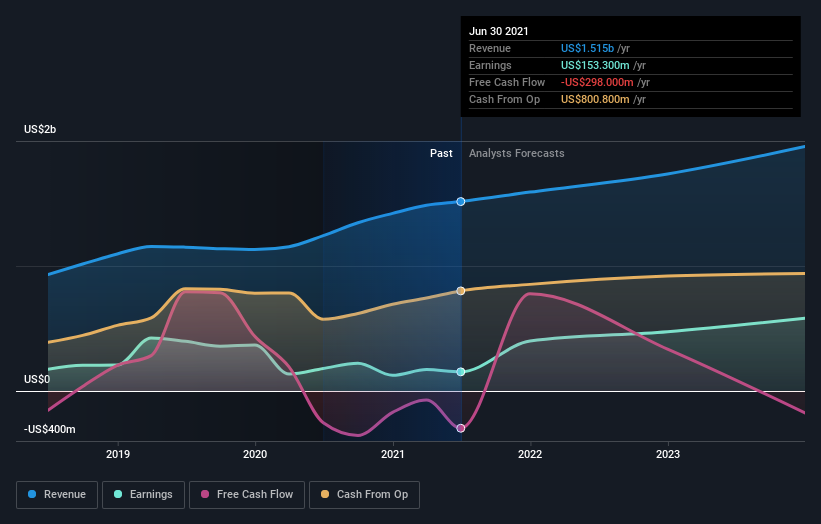Click the 'Analysts Forecasts' label
Viewport: 821px width, 524px height.
pos(517,153)
